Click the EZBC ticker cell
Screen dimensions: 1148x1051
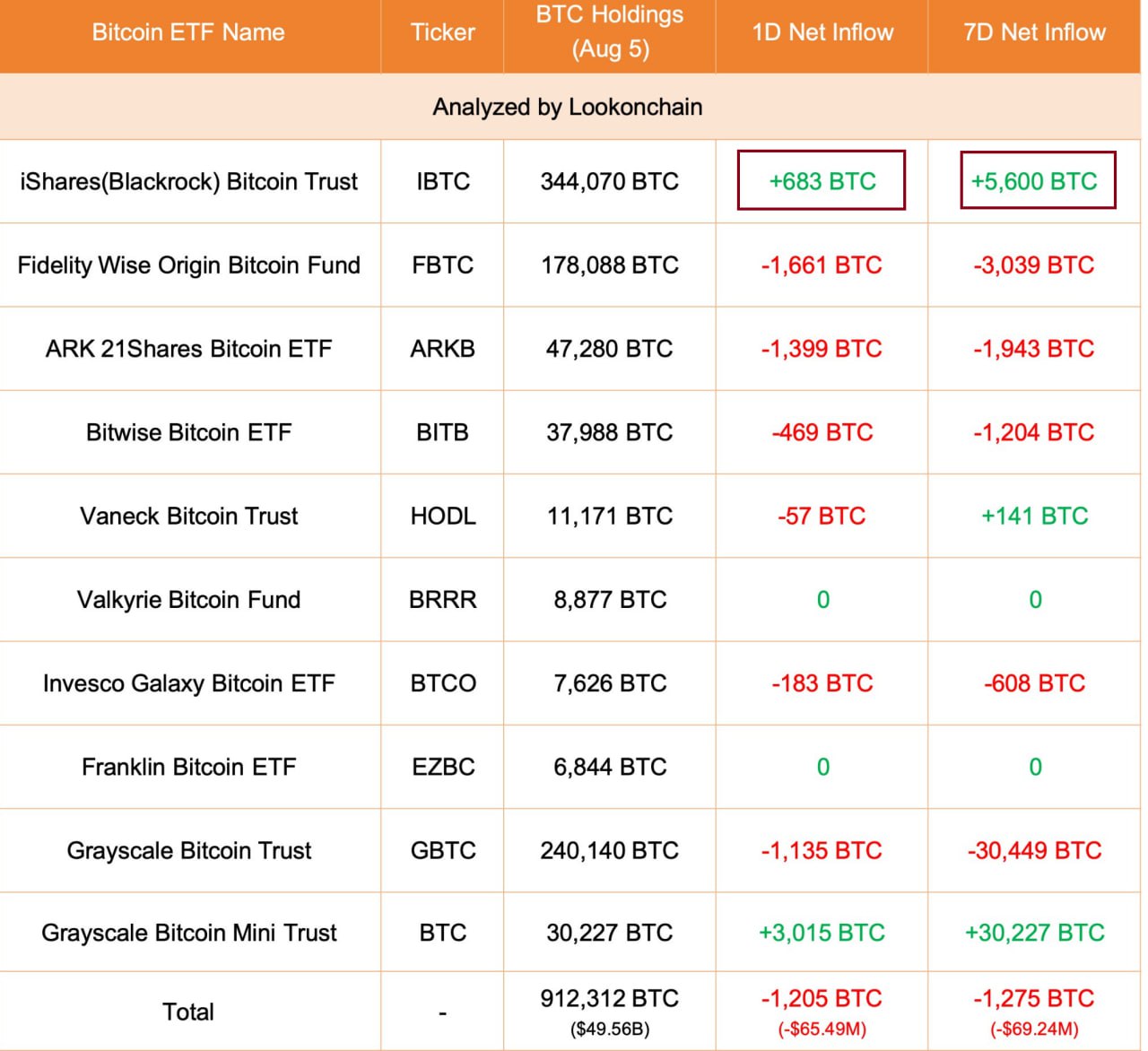click(x=443, y=767)
